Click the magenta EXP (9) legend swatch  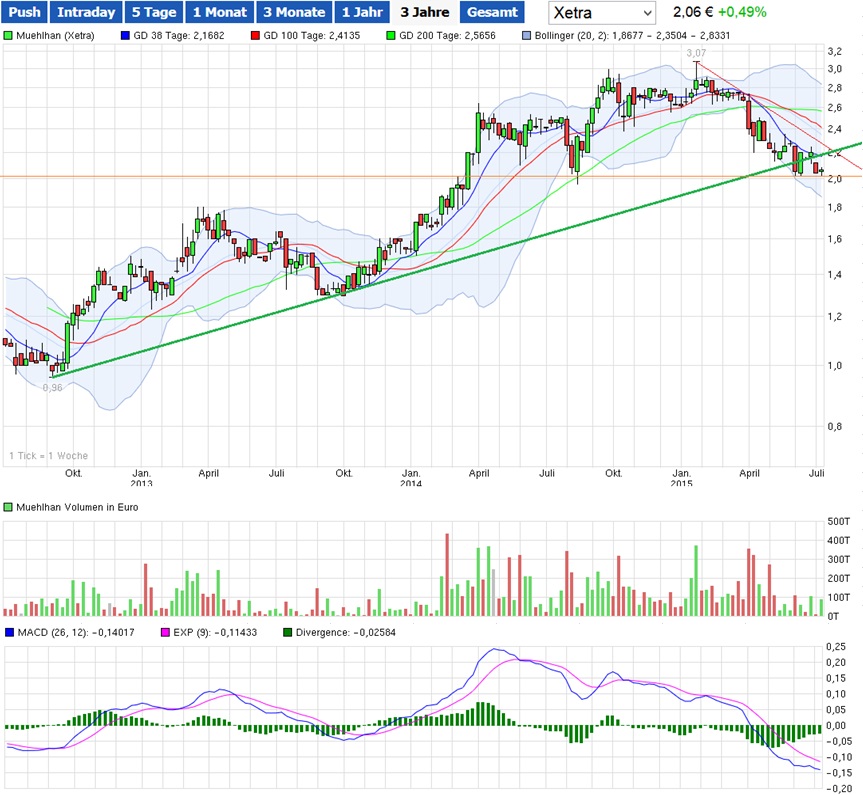tap(167, 632)
